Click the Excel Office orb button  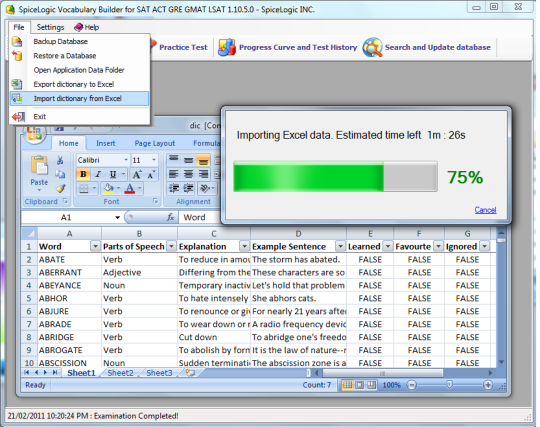tap(34, 133)
